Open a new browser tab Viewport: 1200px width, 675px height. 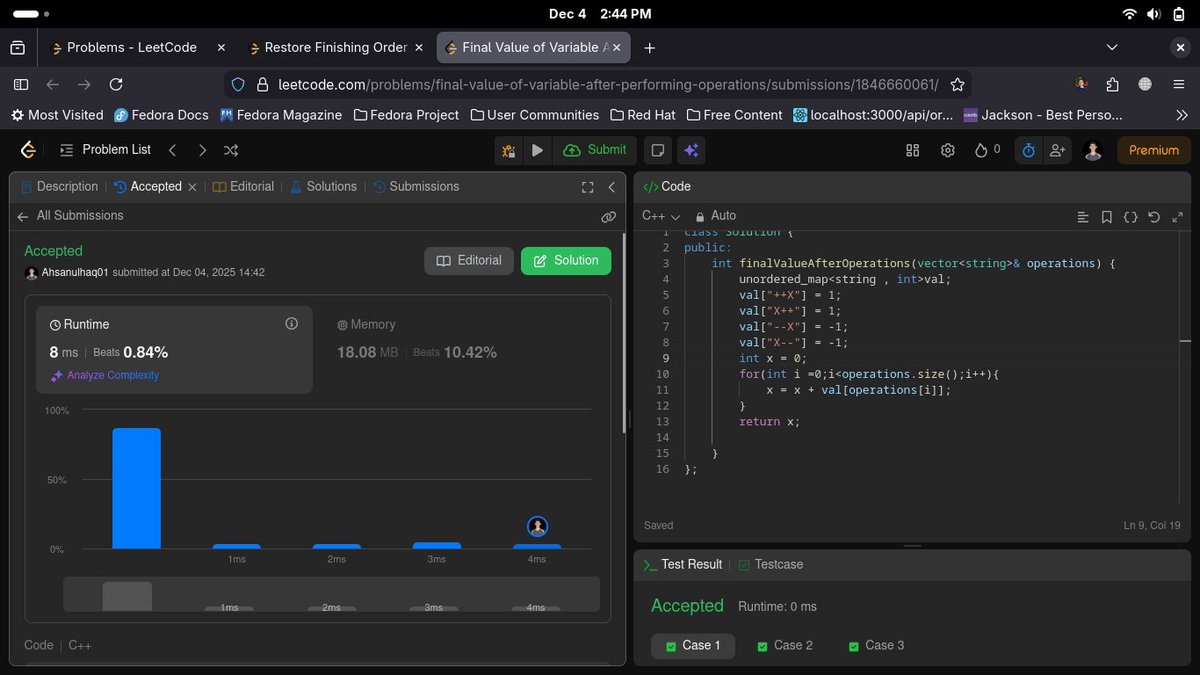tap(650, 47)
